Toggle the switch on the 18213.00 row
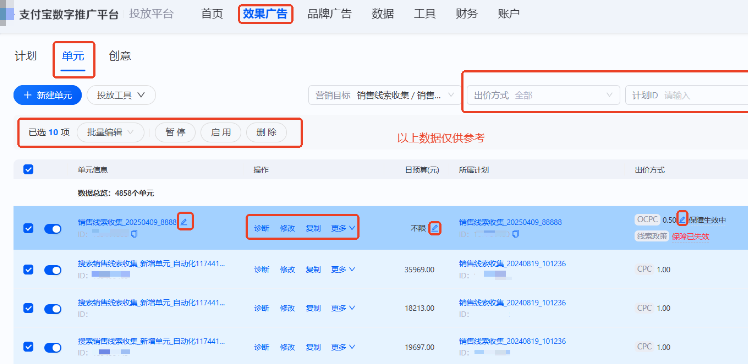748x364 pixels. 53,309
